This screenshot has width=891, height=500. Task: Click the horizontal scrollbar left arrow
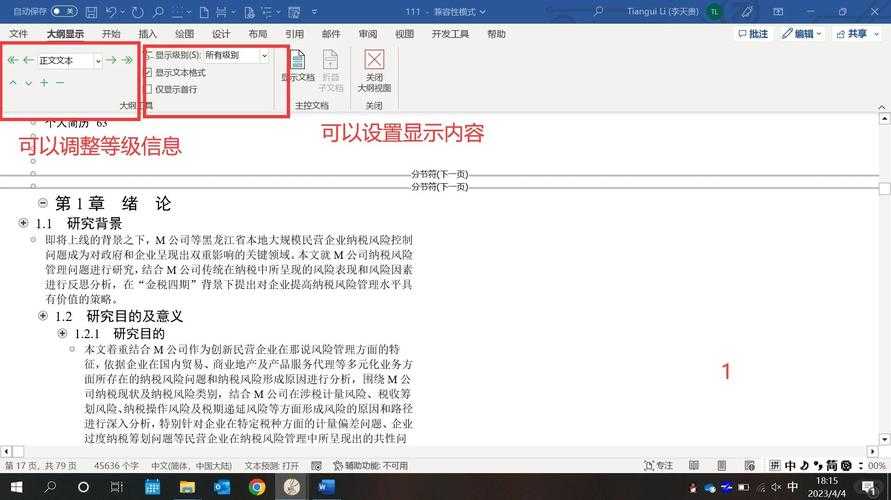pyautogui.click(x=6, y=452)
